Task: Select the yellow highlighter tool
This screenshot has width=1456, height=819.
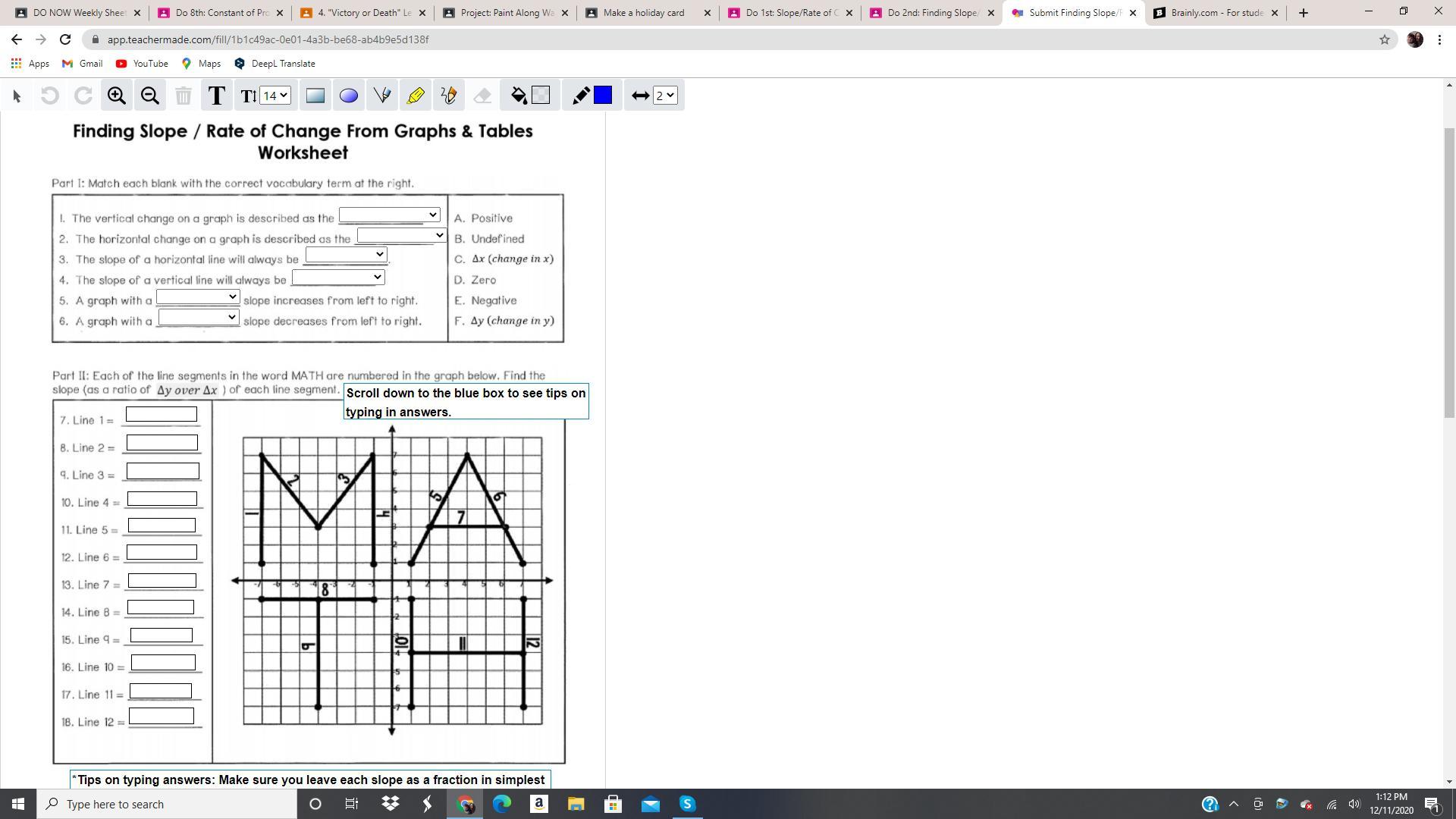Action: pyautogui.click(x=416, y=96)
